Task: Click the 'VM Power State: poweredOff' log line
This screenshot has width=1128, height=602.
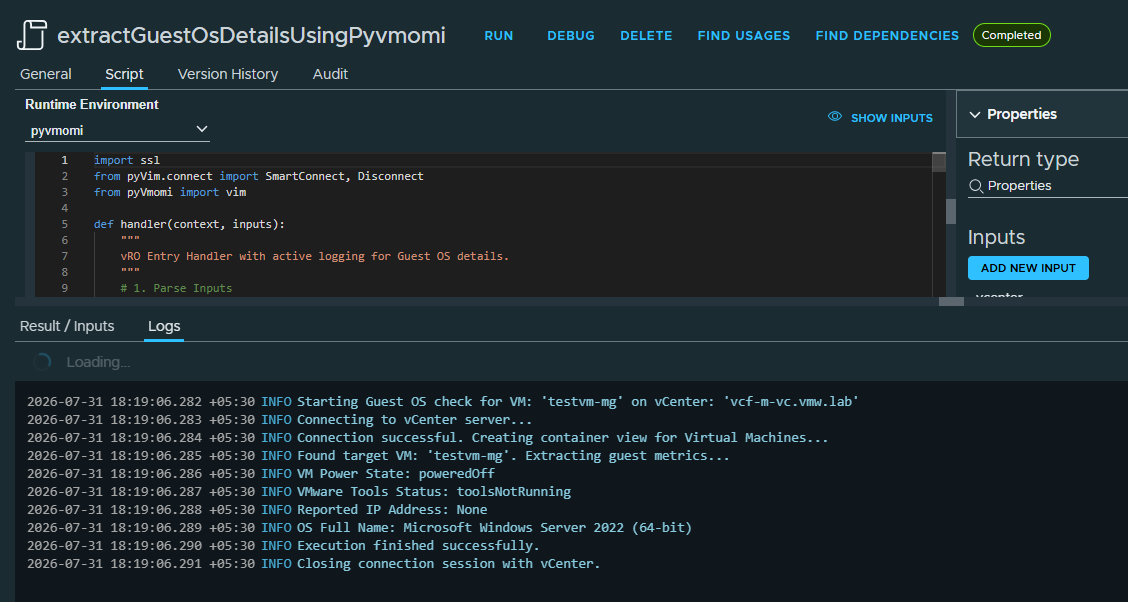Action: [260, 474]
